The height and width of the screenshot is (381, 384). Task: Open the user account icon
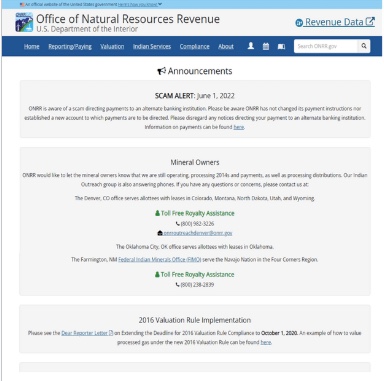point(251,46)
